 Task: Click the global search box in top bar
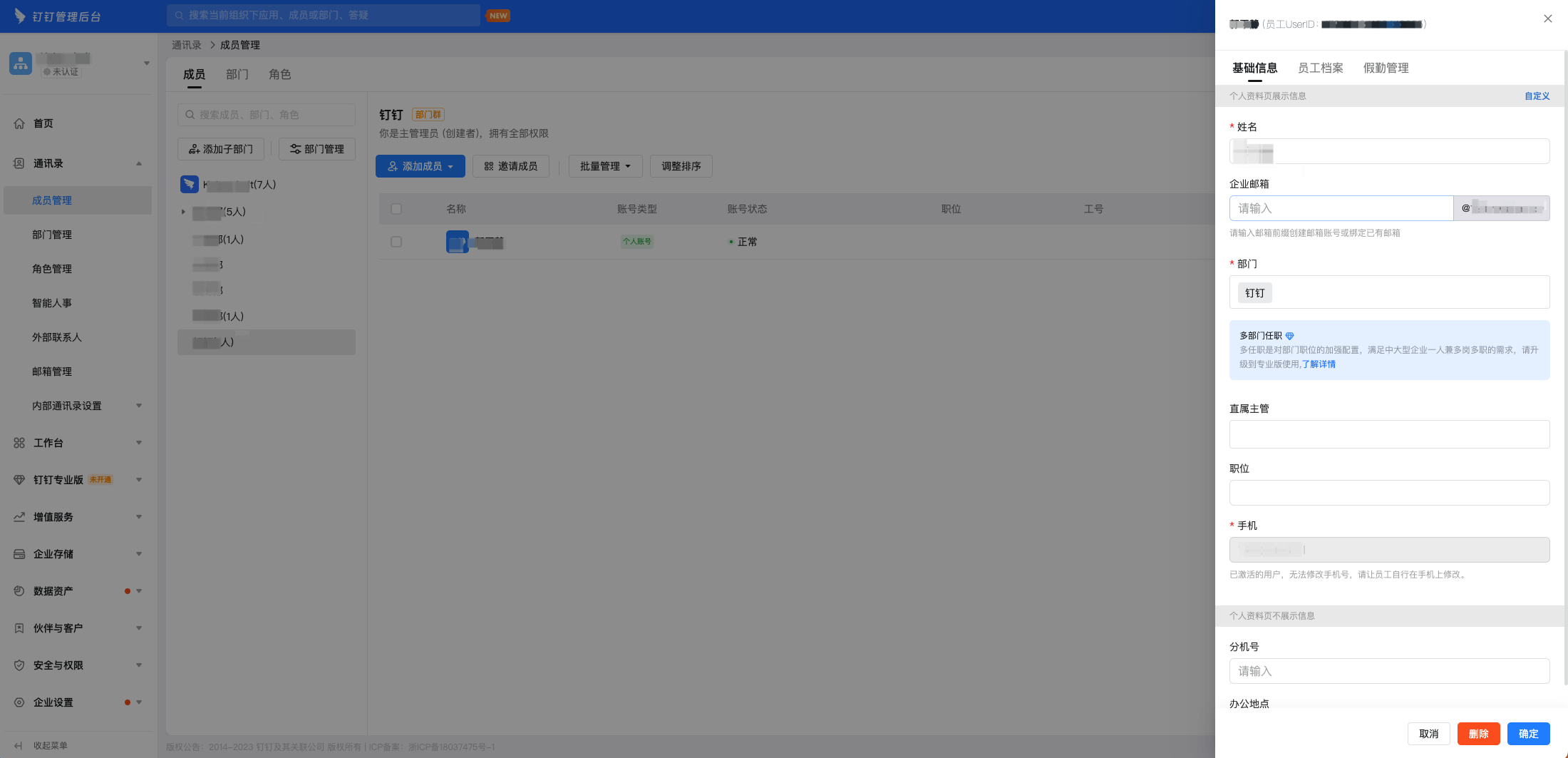[x=324, y=15]
